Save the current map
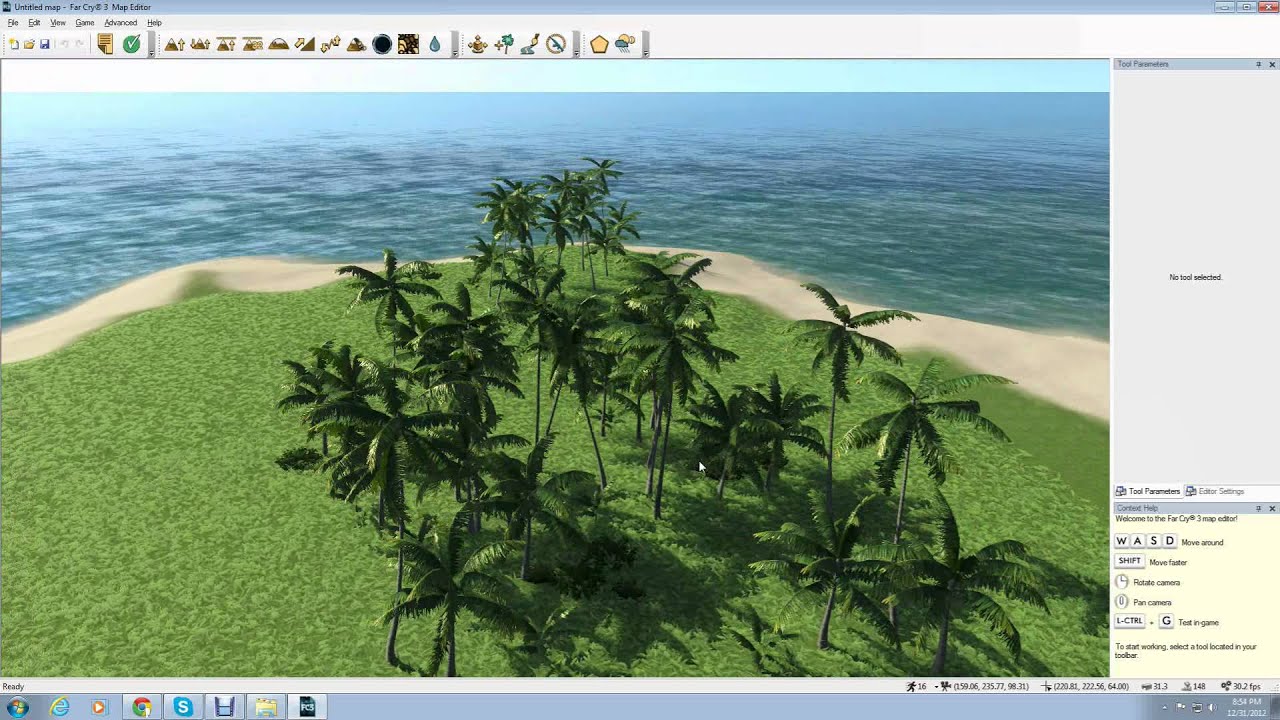 click(44, 44)
